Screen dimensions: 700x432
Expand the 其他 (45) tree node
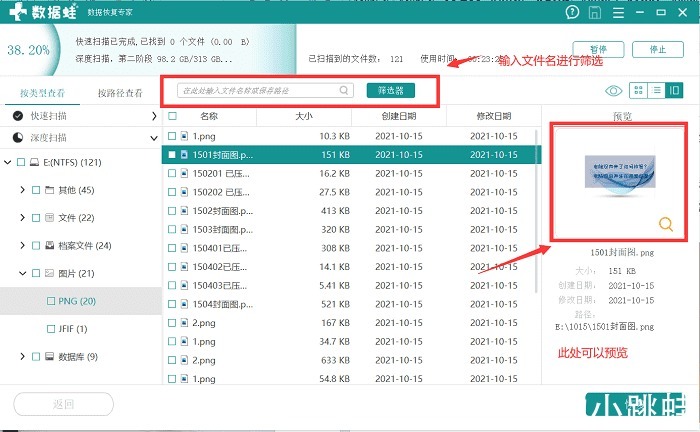[22, 190]
